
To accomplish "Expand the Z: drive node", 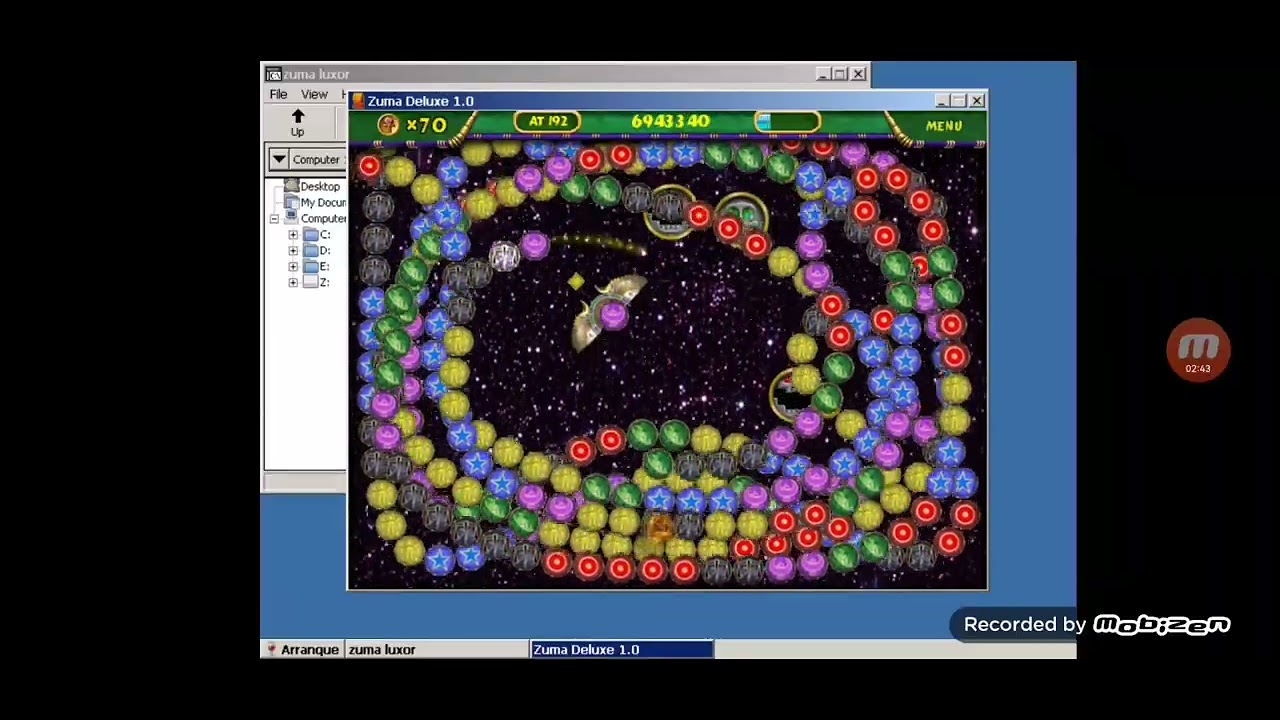I will (293, 283).
